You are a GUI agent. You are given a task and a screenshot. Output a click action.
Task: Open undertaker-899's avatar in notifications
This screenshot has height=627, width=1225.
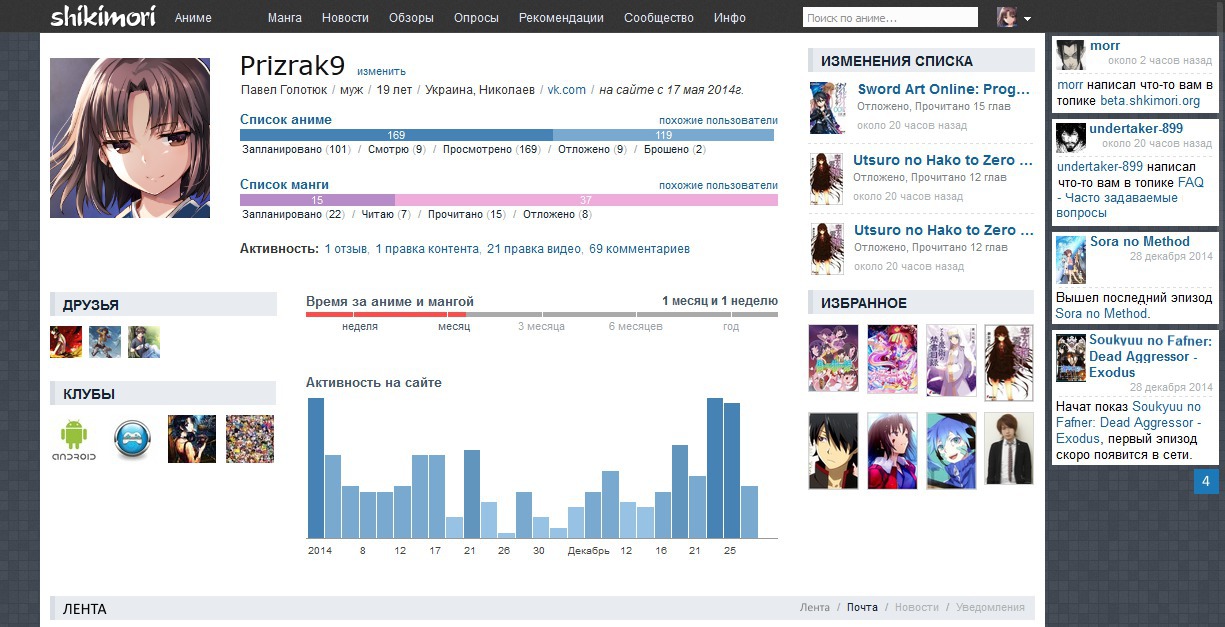pyautogui.click(x=1071, y=137)
